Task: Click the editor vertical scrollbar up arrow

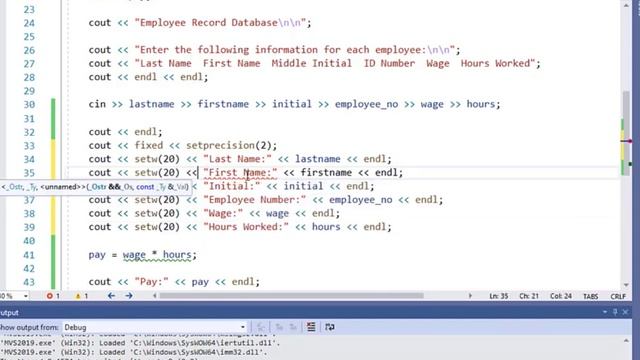Action: tap(626, 6)
